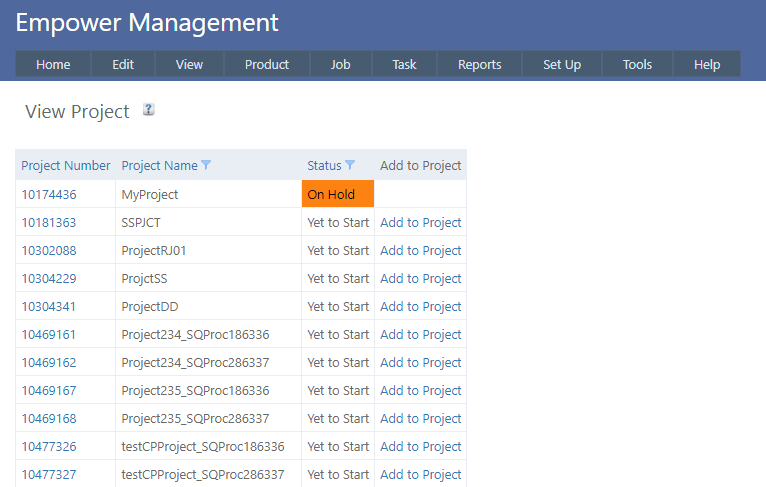Open the Reports menu
The width and height of the screenshot is (766, 487).
click(x=479, y=64)
